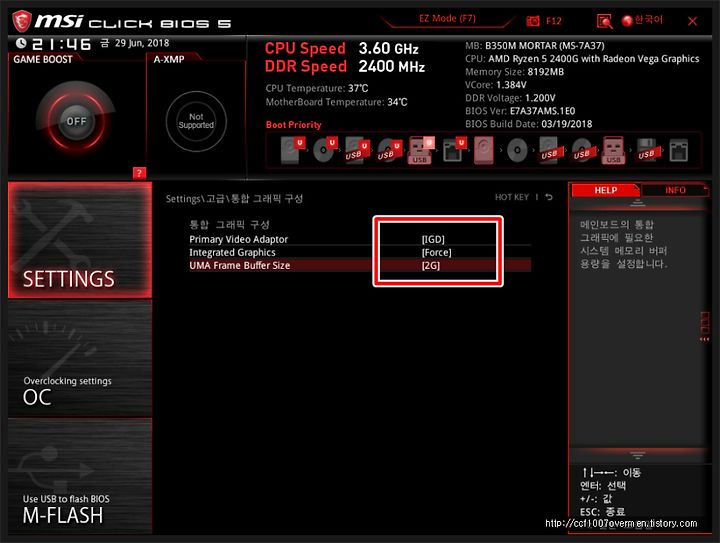Toggle the GAME BOOST knob

tap(76, 121)
